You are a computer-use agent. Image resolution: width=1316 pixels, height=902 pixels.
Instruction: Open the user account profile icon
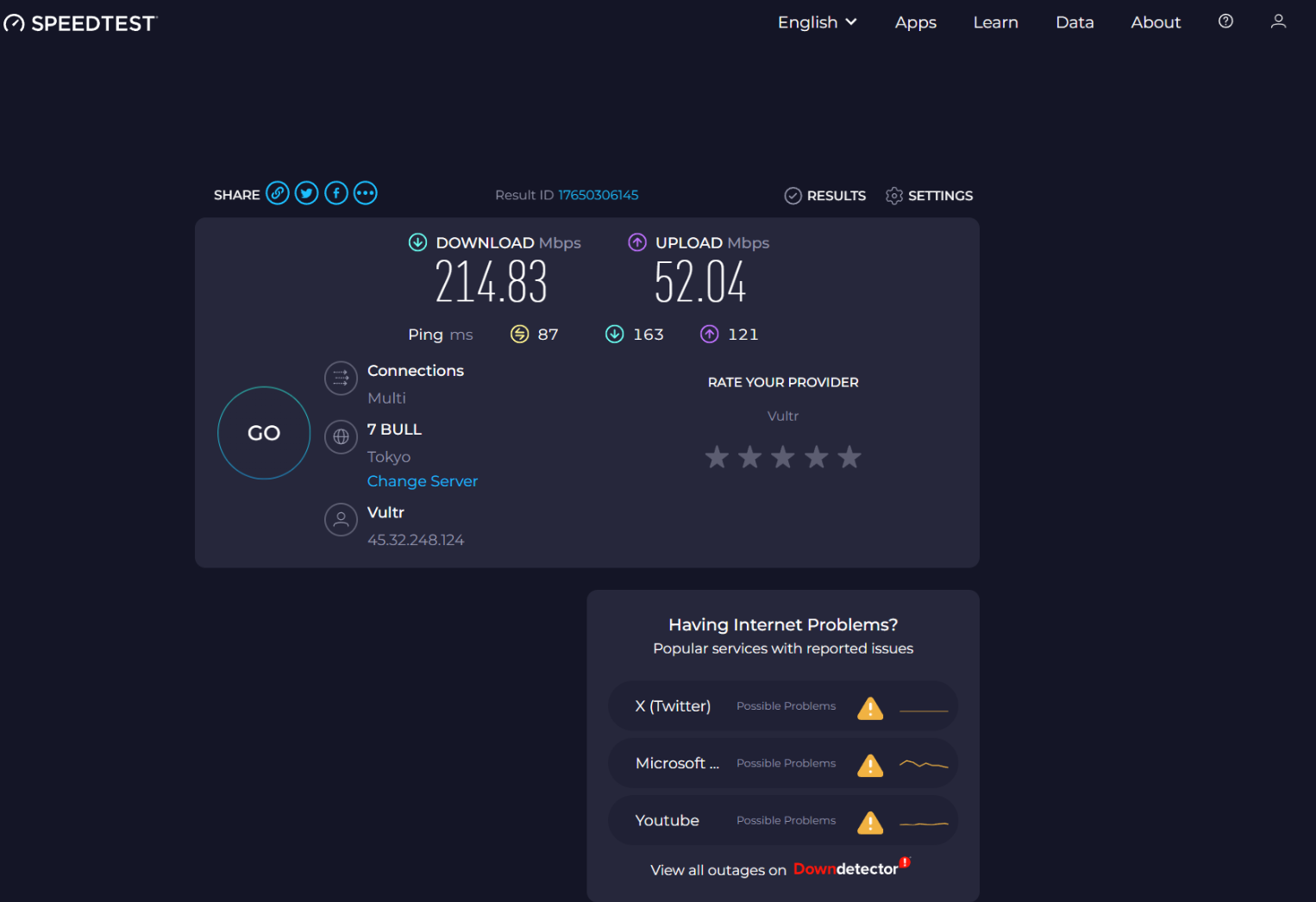click(1278, 22)
